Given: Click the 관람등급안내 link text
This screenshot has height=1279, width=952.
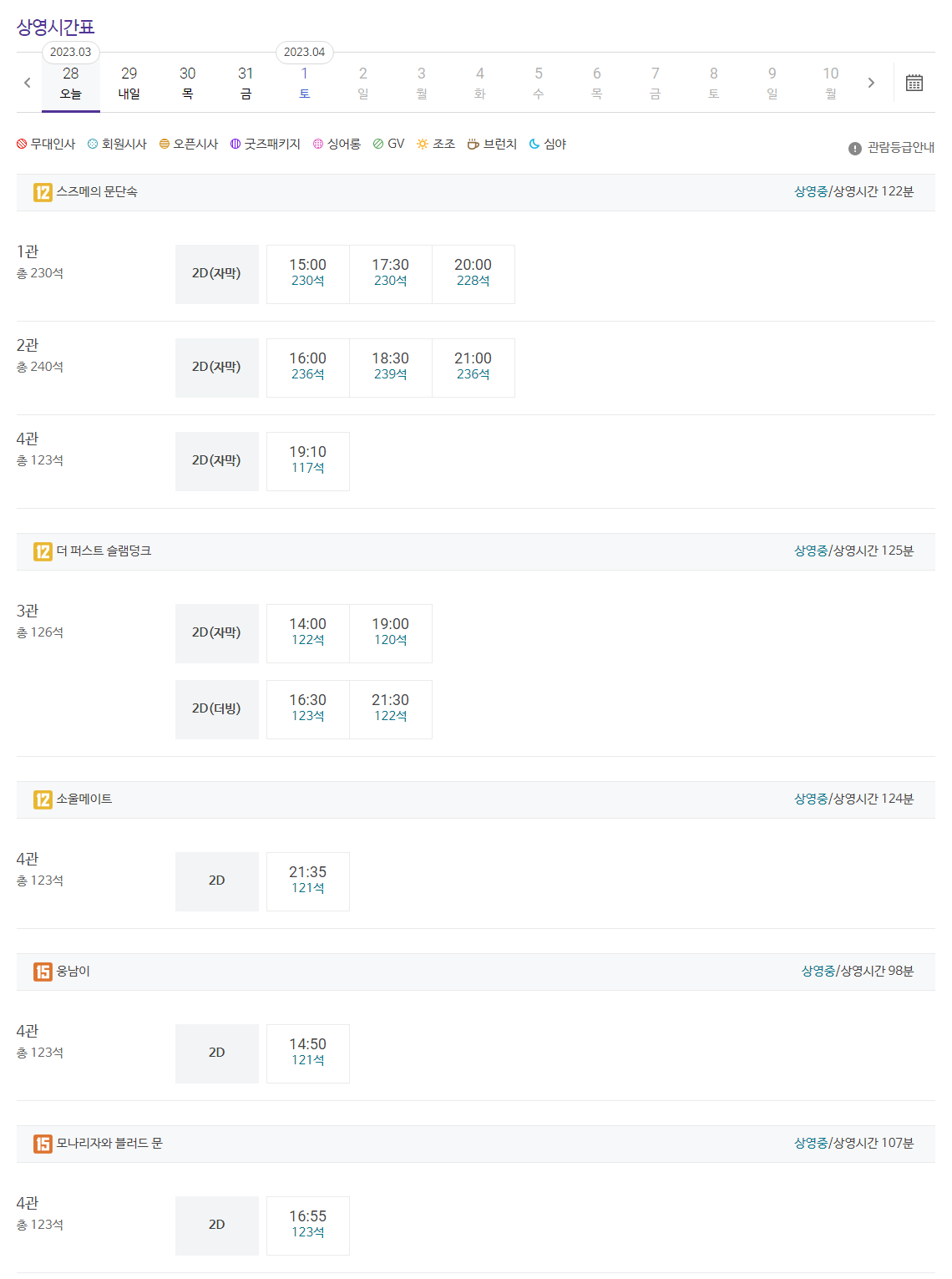Looking at the screenshot, I should [x=900, y=148].
